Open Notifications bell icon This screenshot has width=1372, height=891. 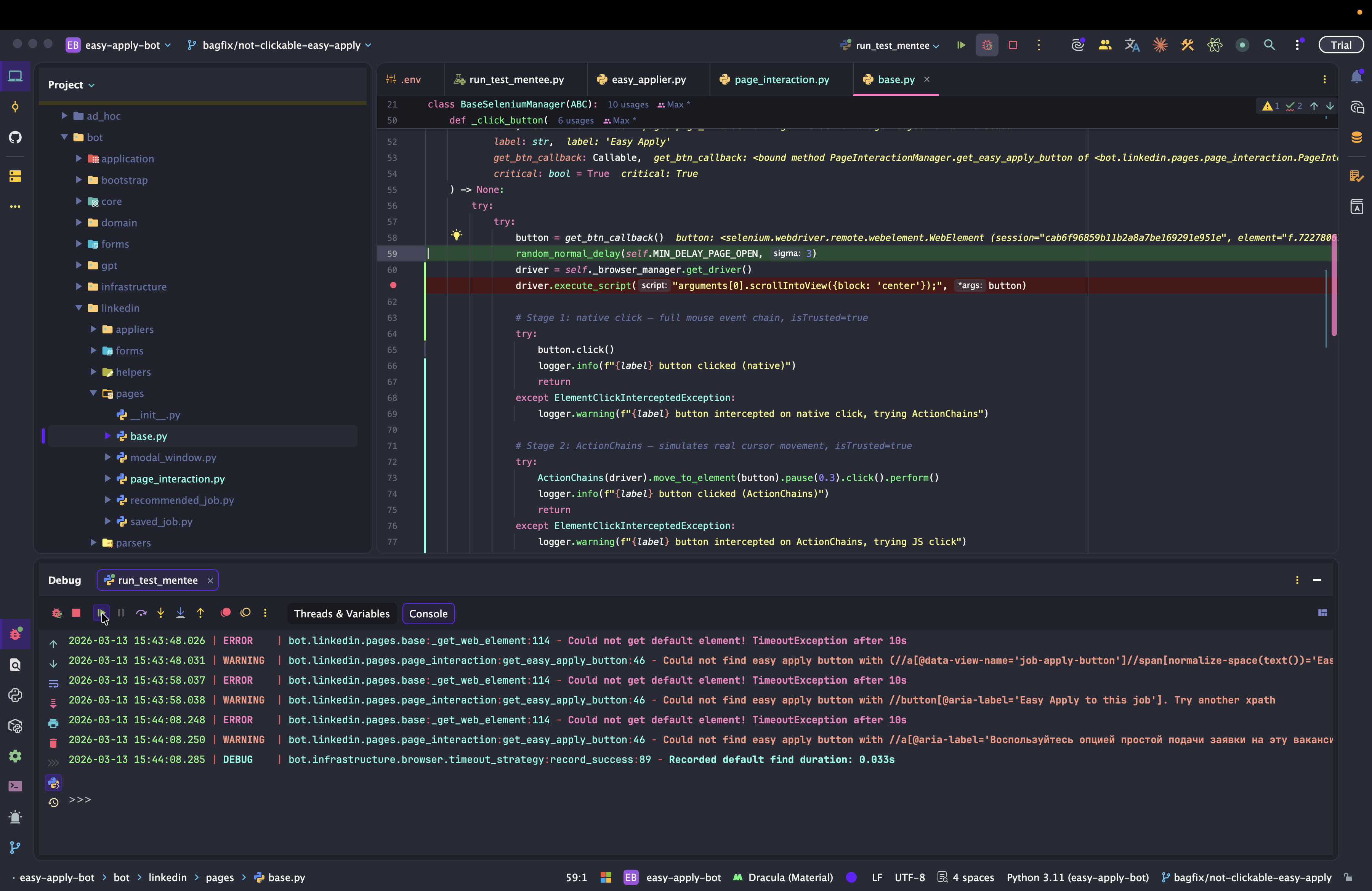[1357, 77]
